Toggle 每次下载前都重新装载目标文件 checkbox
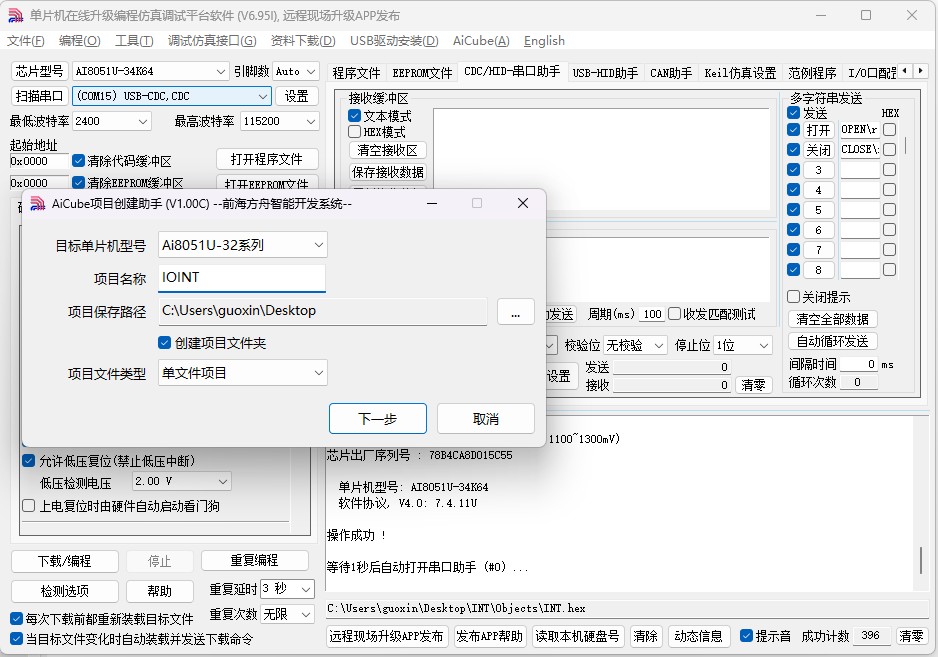The height and width of the screenshot is (657, 938). coord(17,618)
